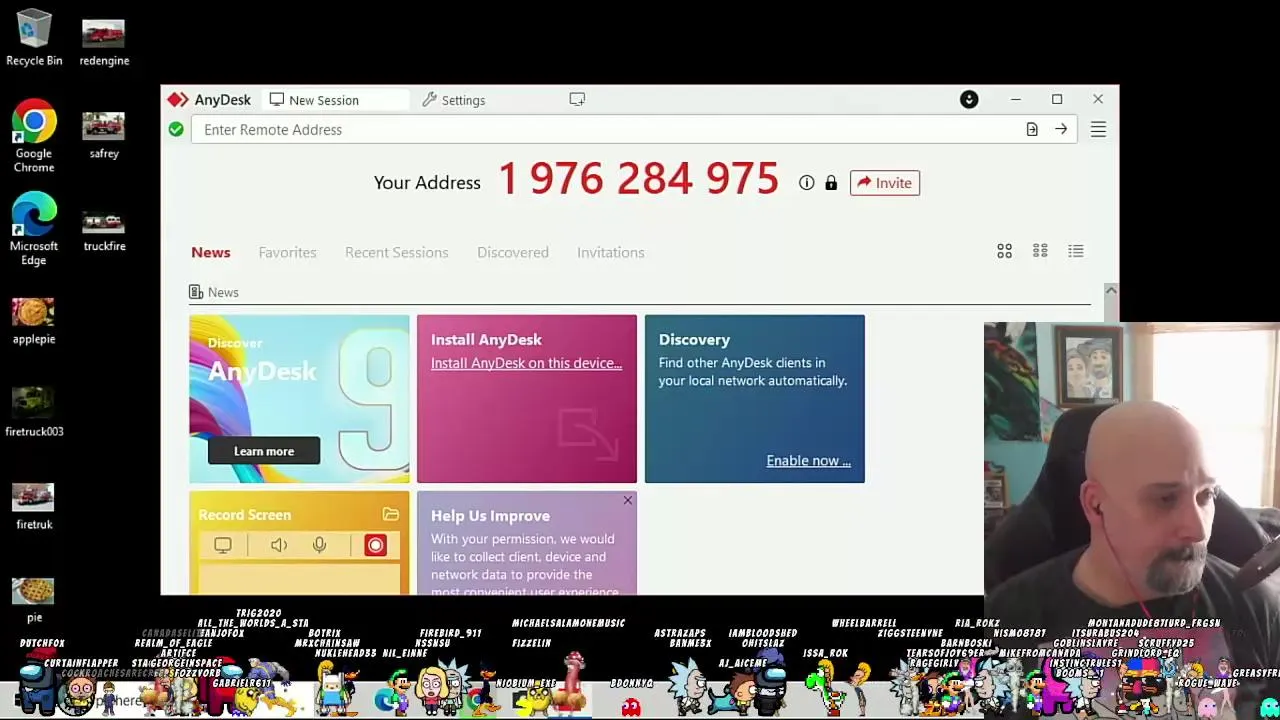Viewport: 1280px width, 720px height.
Task: Click the Your Address label
Action: click(427, 183)
